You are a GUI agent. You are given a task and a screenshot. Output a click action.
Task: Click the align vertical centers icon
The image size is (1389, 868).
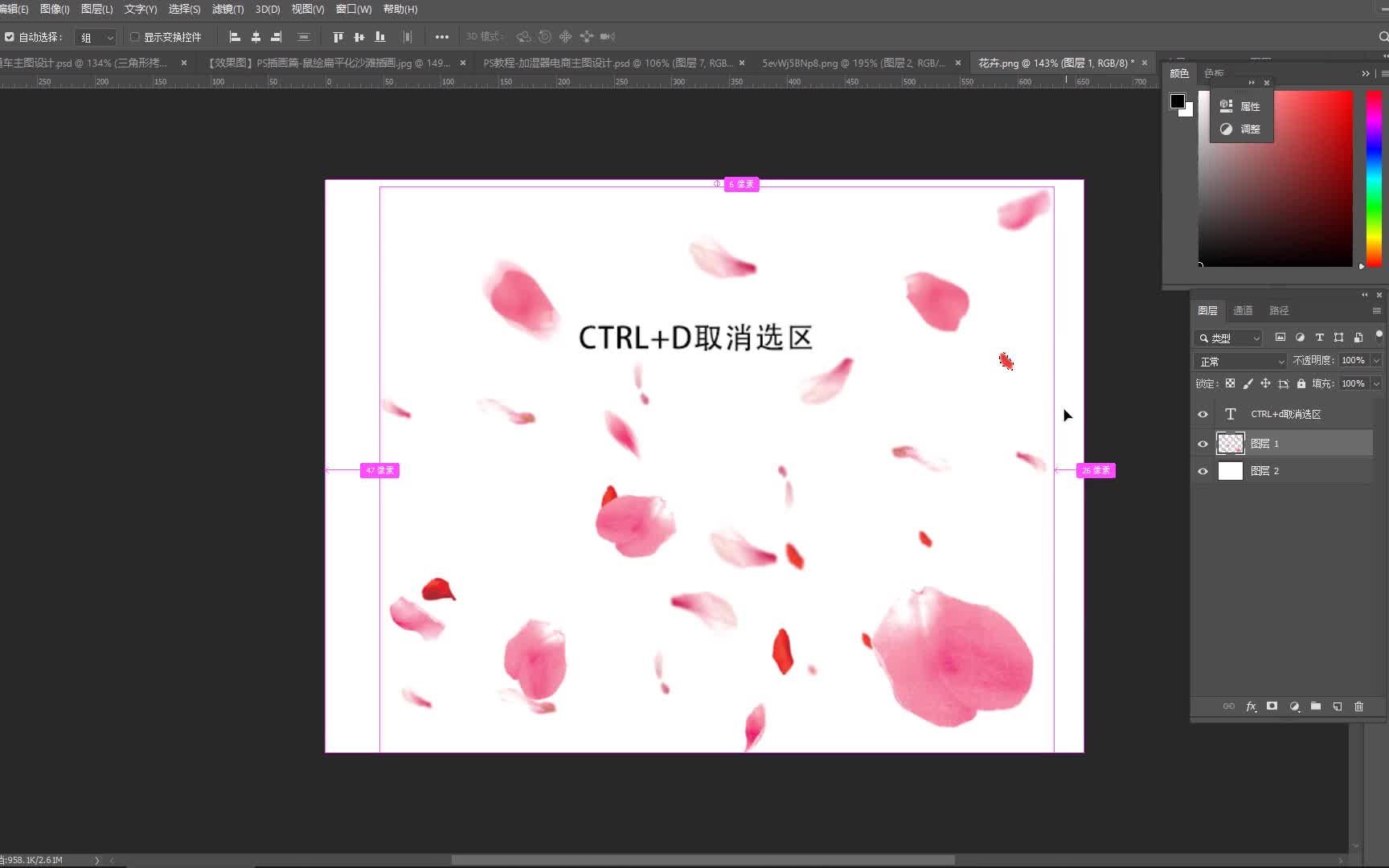359,37
